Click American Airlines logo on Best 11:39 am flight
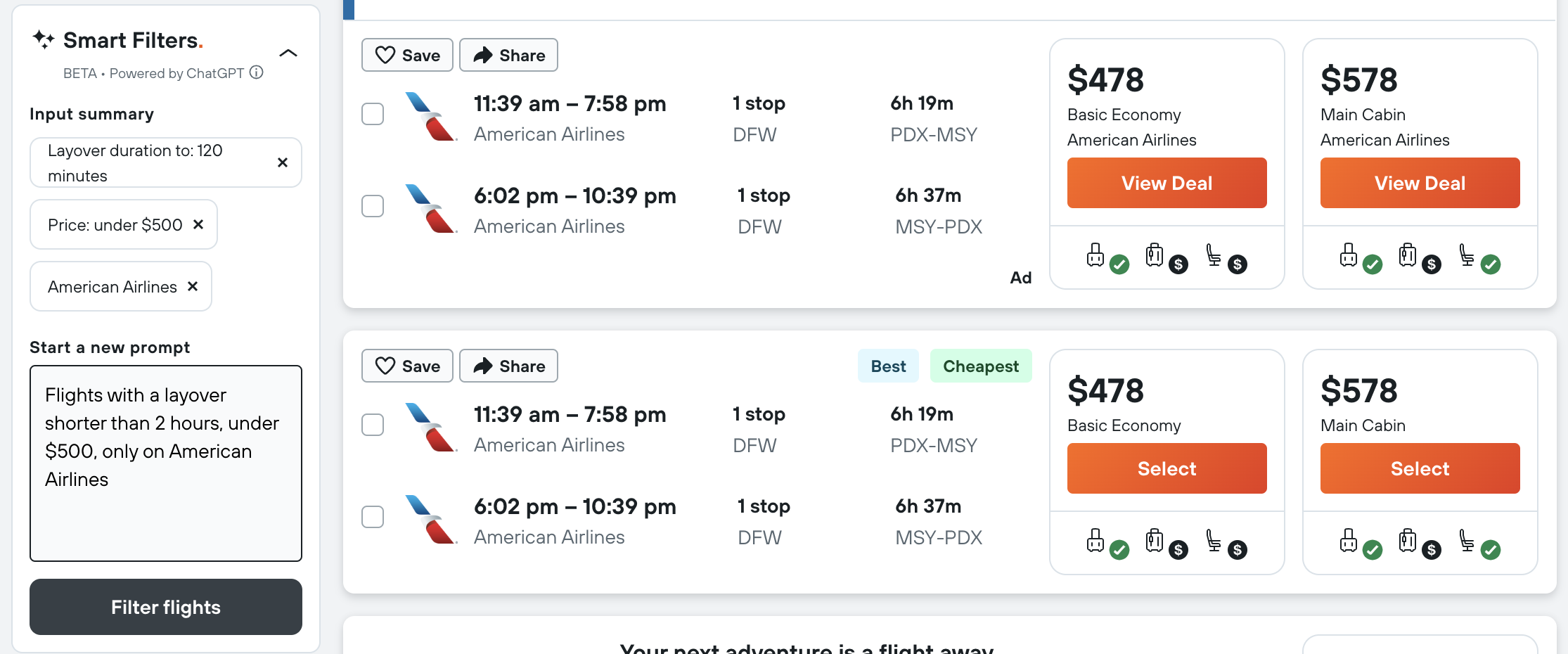Image resolution: width=1568 pixels, height=654 pixels. pyautogui.click(x=431, y=428)
